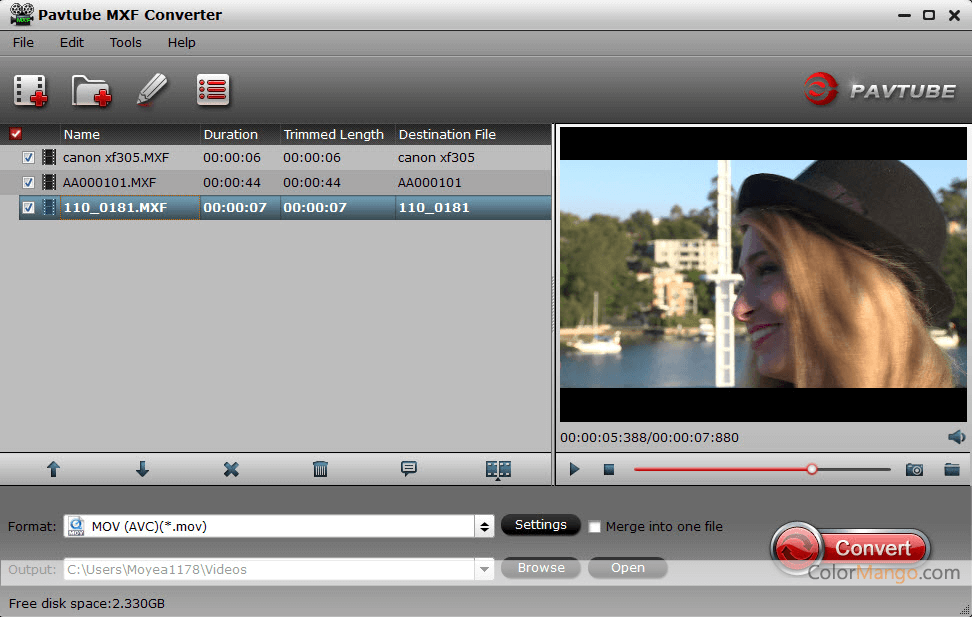Click the film icon beside 110_0181.MXF
The height and width of the screenshot is (617, 972).
coord(49,207)
